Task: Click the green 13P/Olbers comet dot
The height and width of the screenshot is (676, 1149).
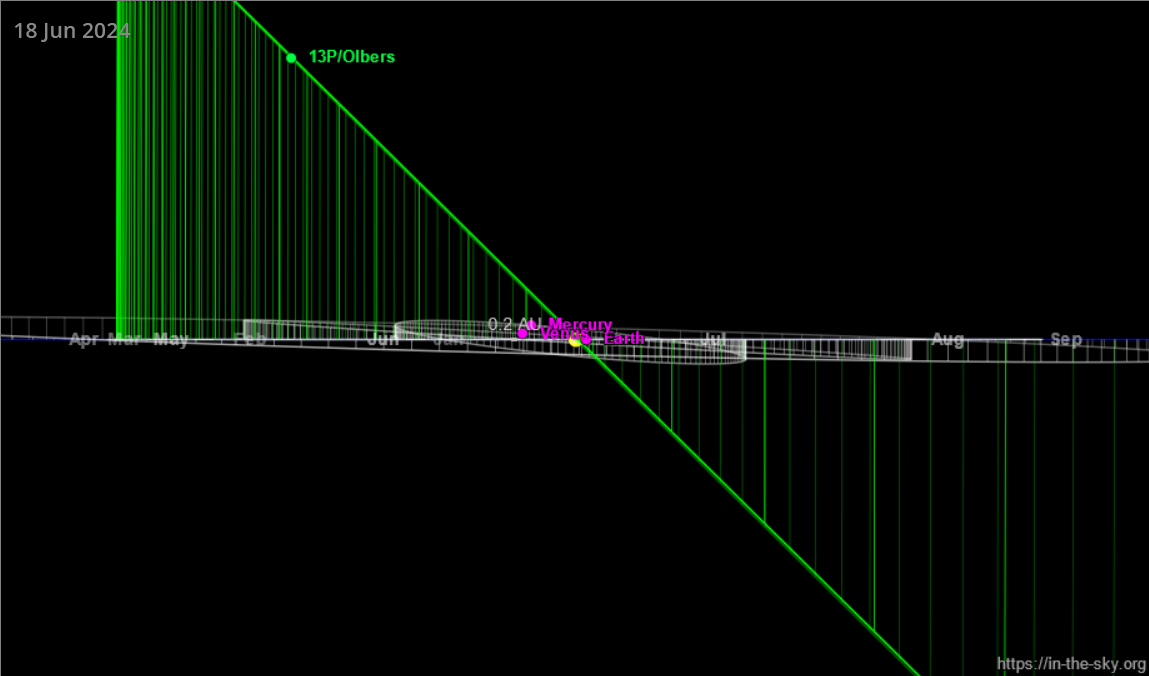Action: click(291, 58)
